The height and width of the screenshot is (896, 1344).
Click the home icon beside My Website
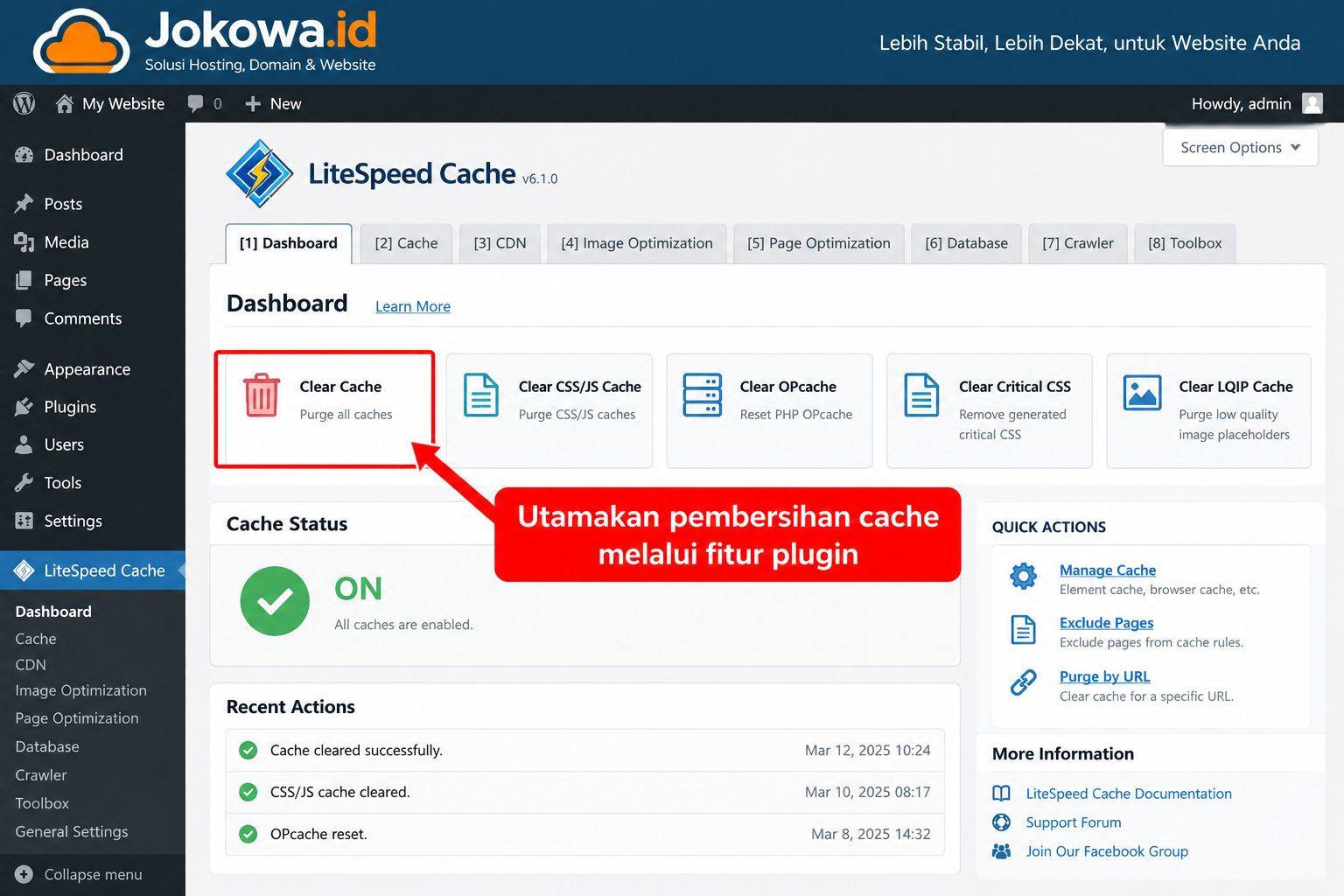[x=64, y=104]
